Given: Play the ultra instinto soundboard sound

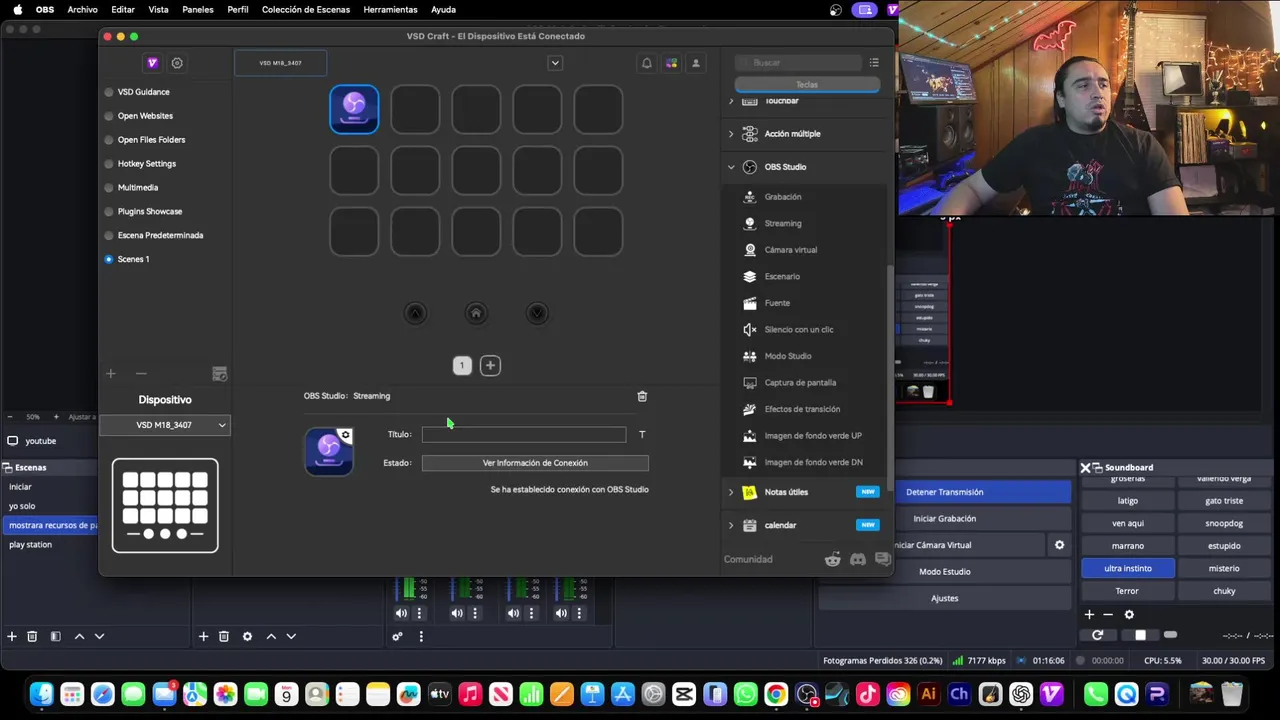Looking at the screenshot, I should pyautogui.click(x=1128, y=568).
